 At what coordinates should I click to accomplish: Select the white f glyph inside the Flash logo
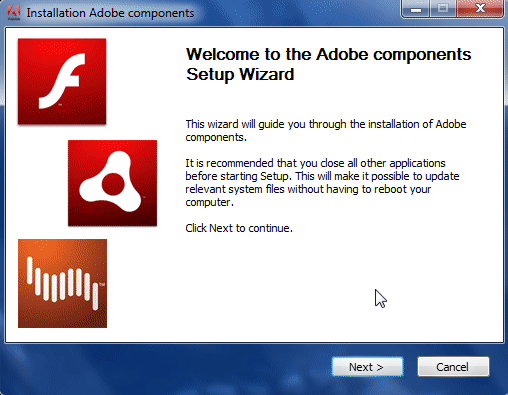tap(62, 81)
